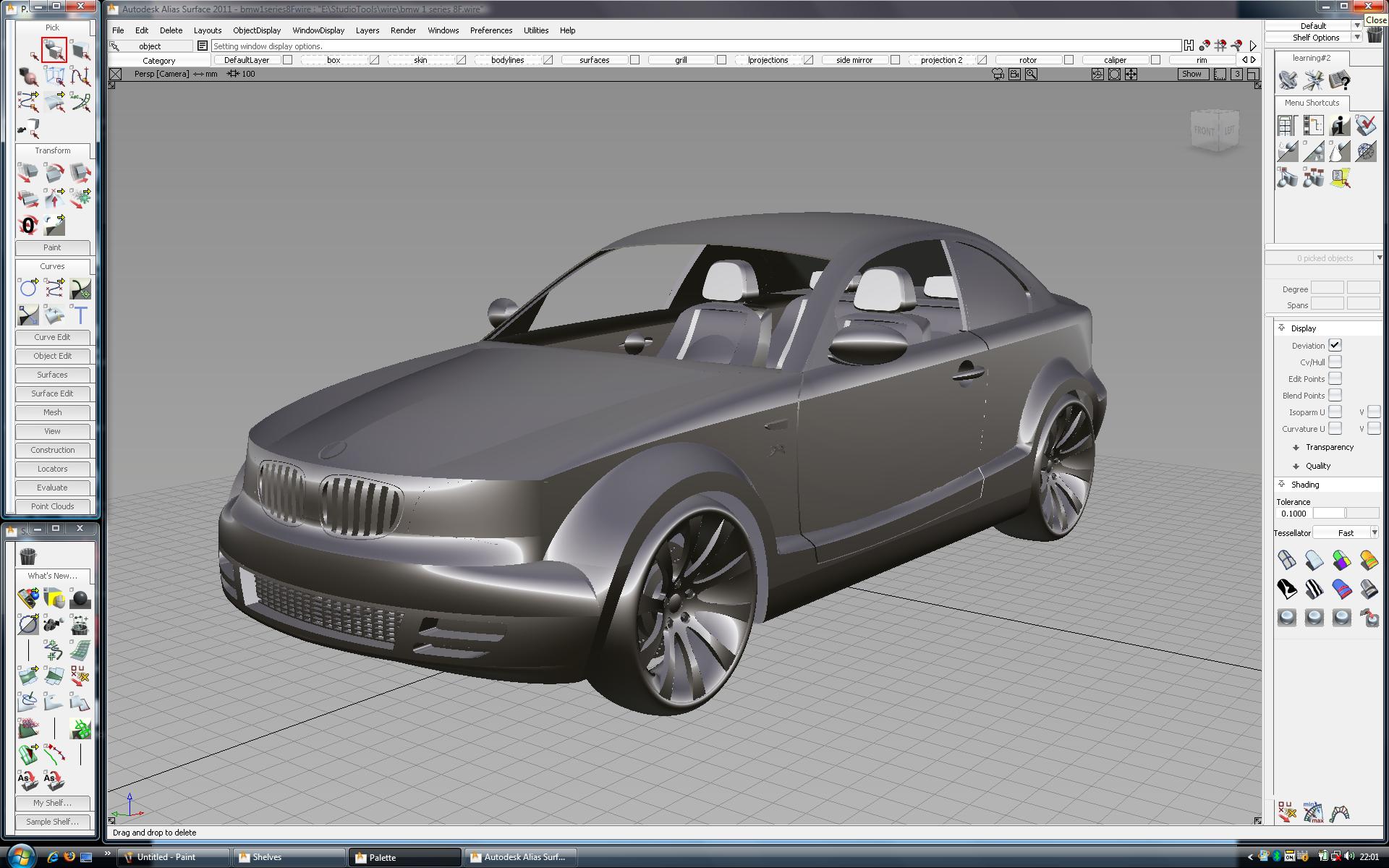Click the book with question mark icon
This screenshot has height=868, width=1389.
(1339, 80)
